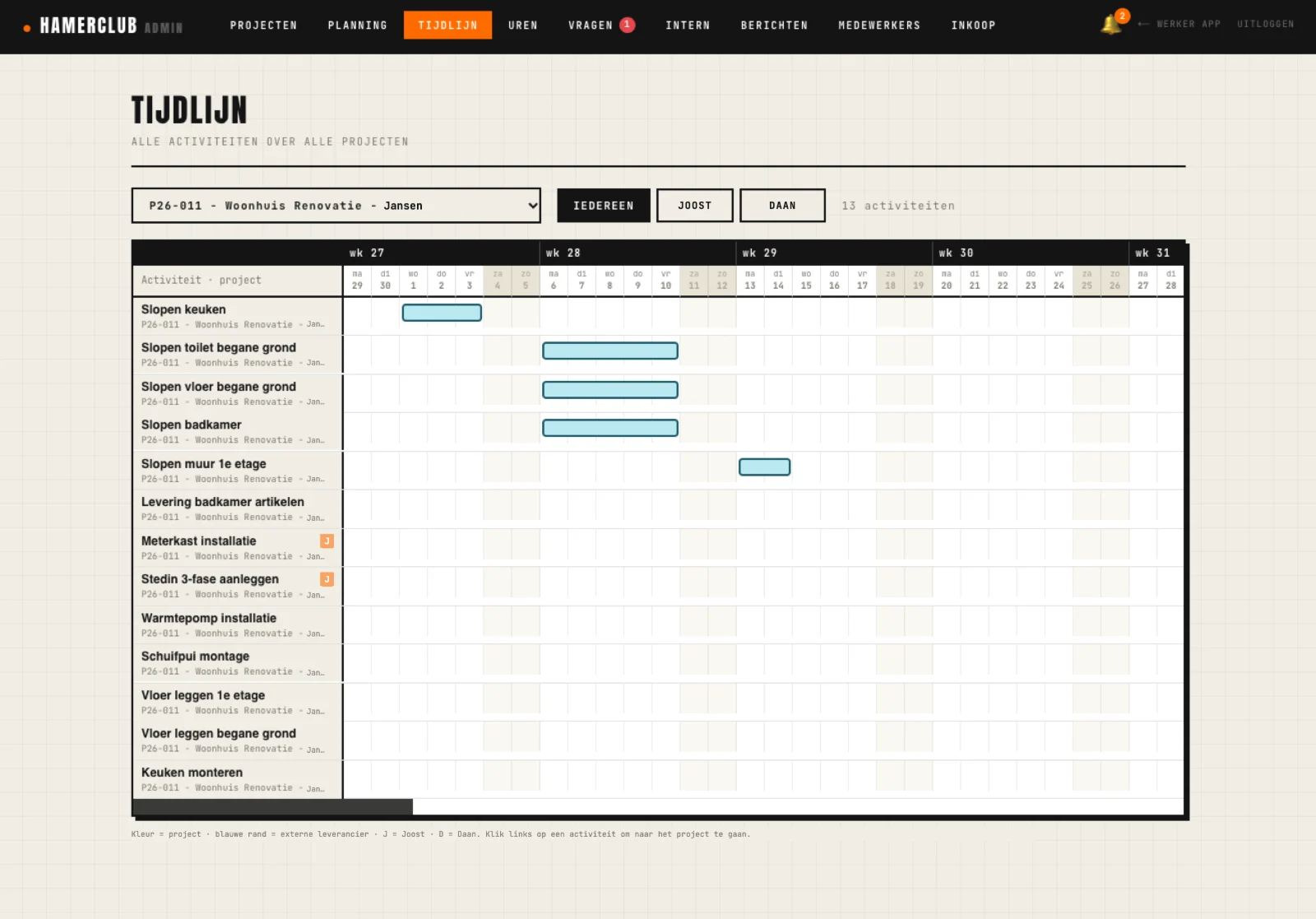Click the '13 activiteiten' count text

click(x=898, y=206)
